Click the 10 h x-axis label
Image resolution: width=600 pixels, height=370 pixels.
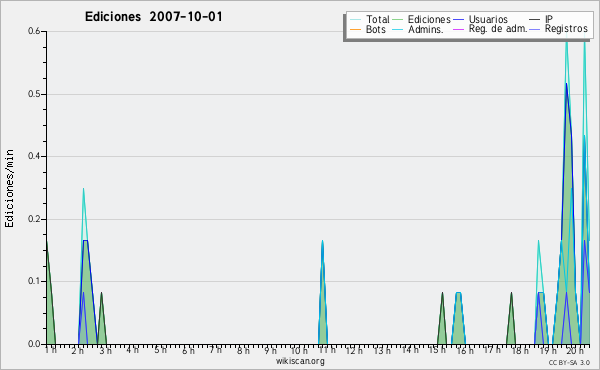298,350
